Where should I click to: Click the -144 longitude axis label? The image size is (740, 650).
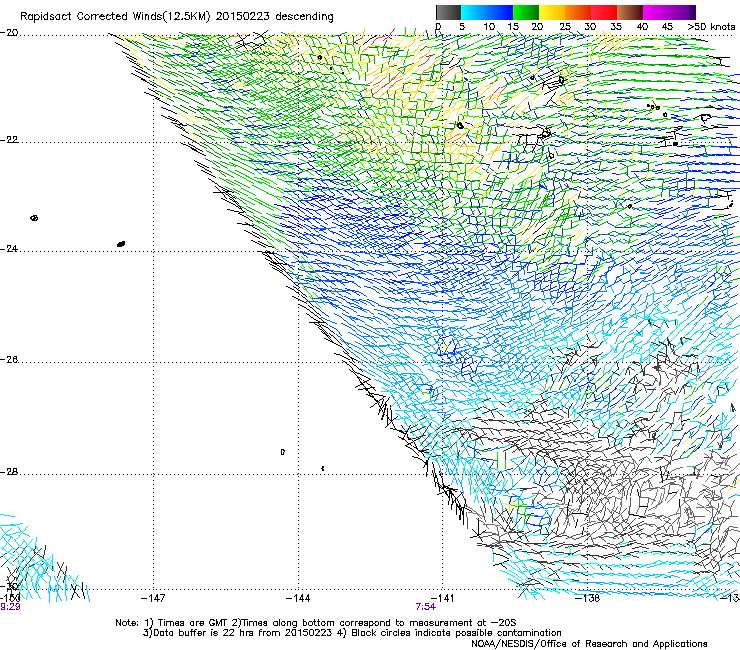tap(298, 598)
